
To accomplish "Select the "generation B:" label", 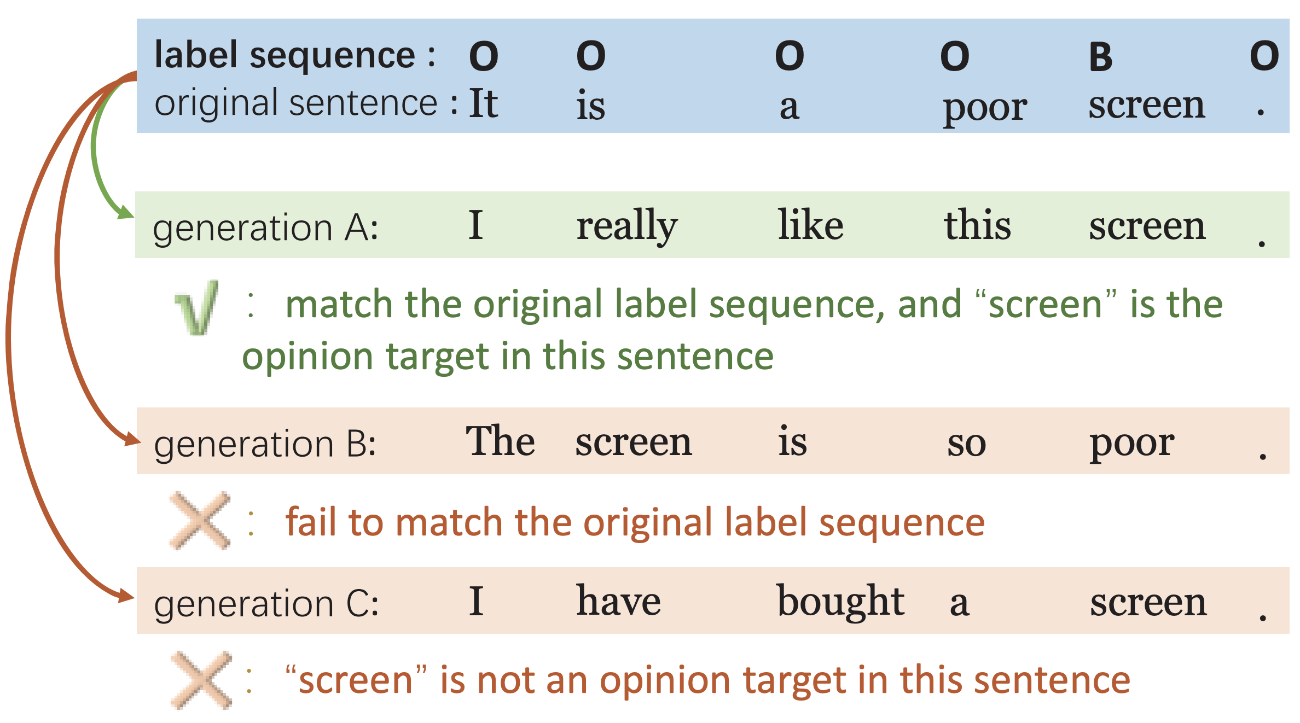I will pyautogui.click(x=264, y=443).
